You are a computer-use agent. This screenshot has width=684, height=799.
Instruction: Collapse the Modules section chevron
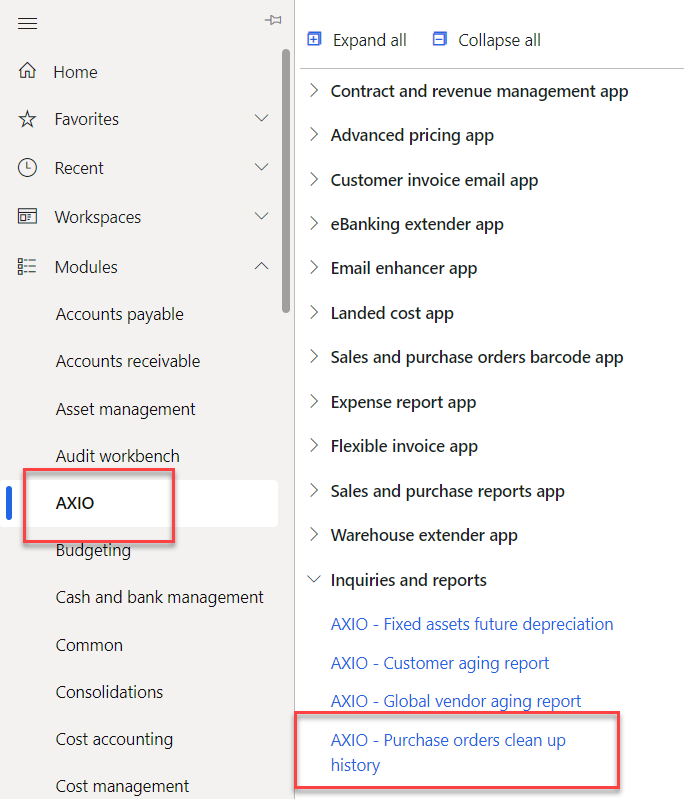[262, 266]
